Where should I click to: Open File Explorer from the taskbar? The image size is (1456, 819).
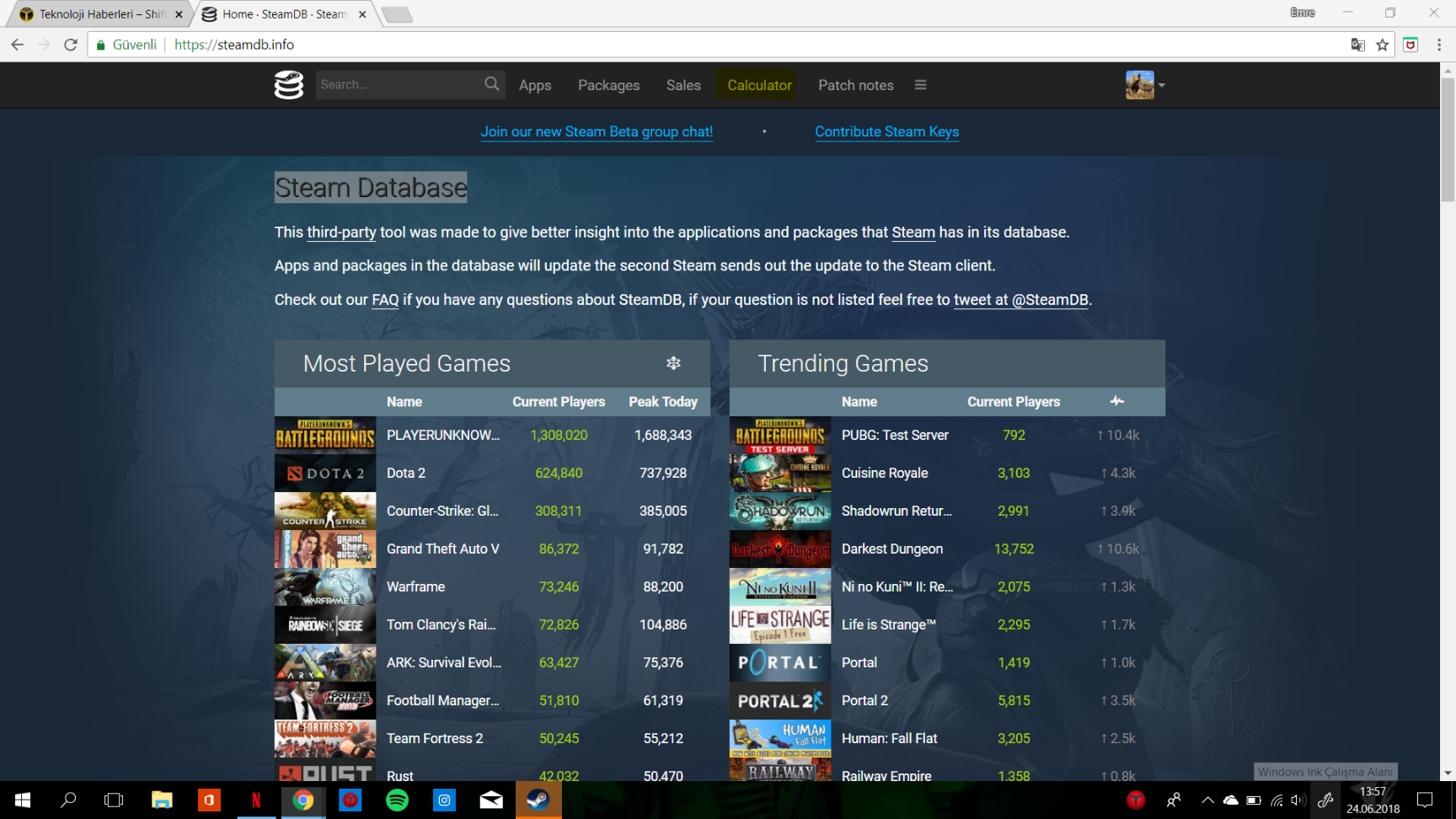pyautogui.click(x=162, y=800)
